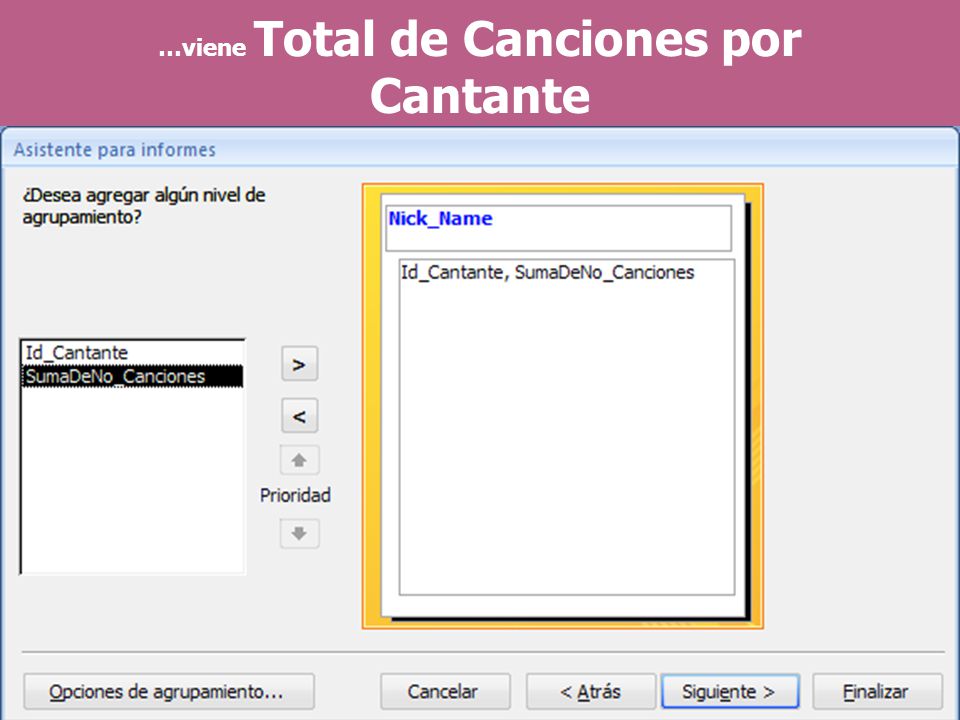Cancel the report wizard
Viewport: 960px width, 720px height.
pyautogui.click(x=445, y=692)
